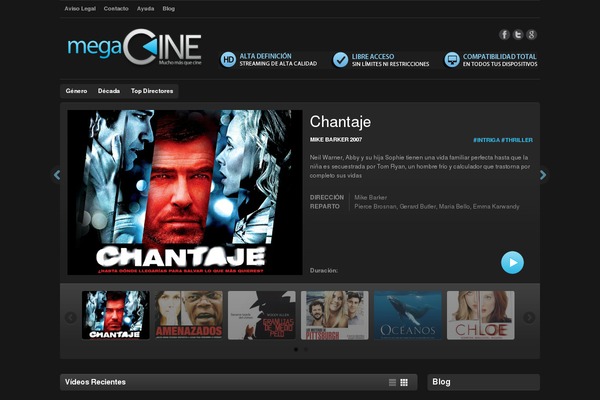Go to the next featured movie slide
The height and width of the screenshot is (400, 600).
click(543, 175)
